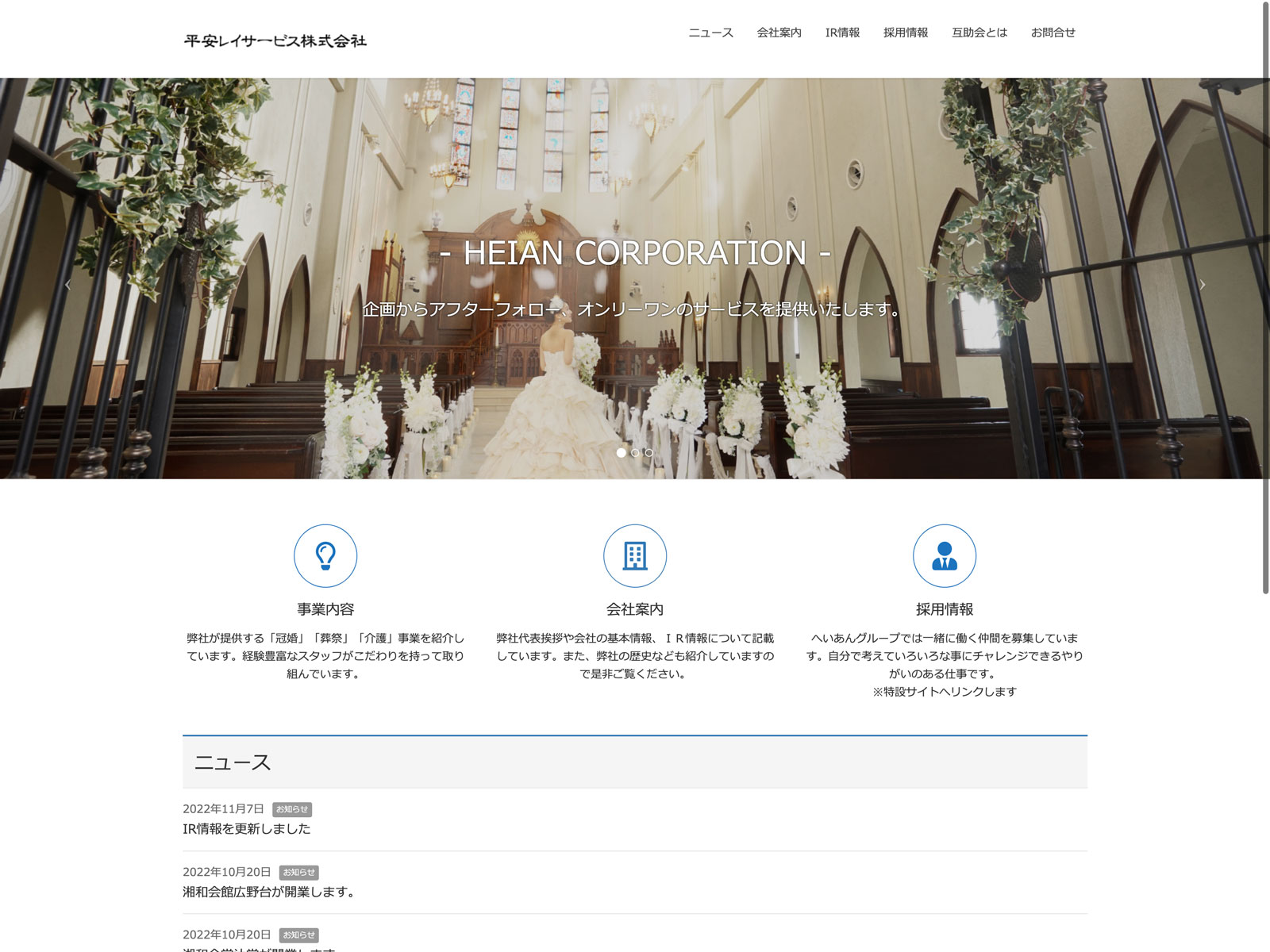
Task: Click the building icon above 会社案内
Action: [x=635, y=555]
